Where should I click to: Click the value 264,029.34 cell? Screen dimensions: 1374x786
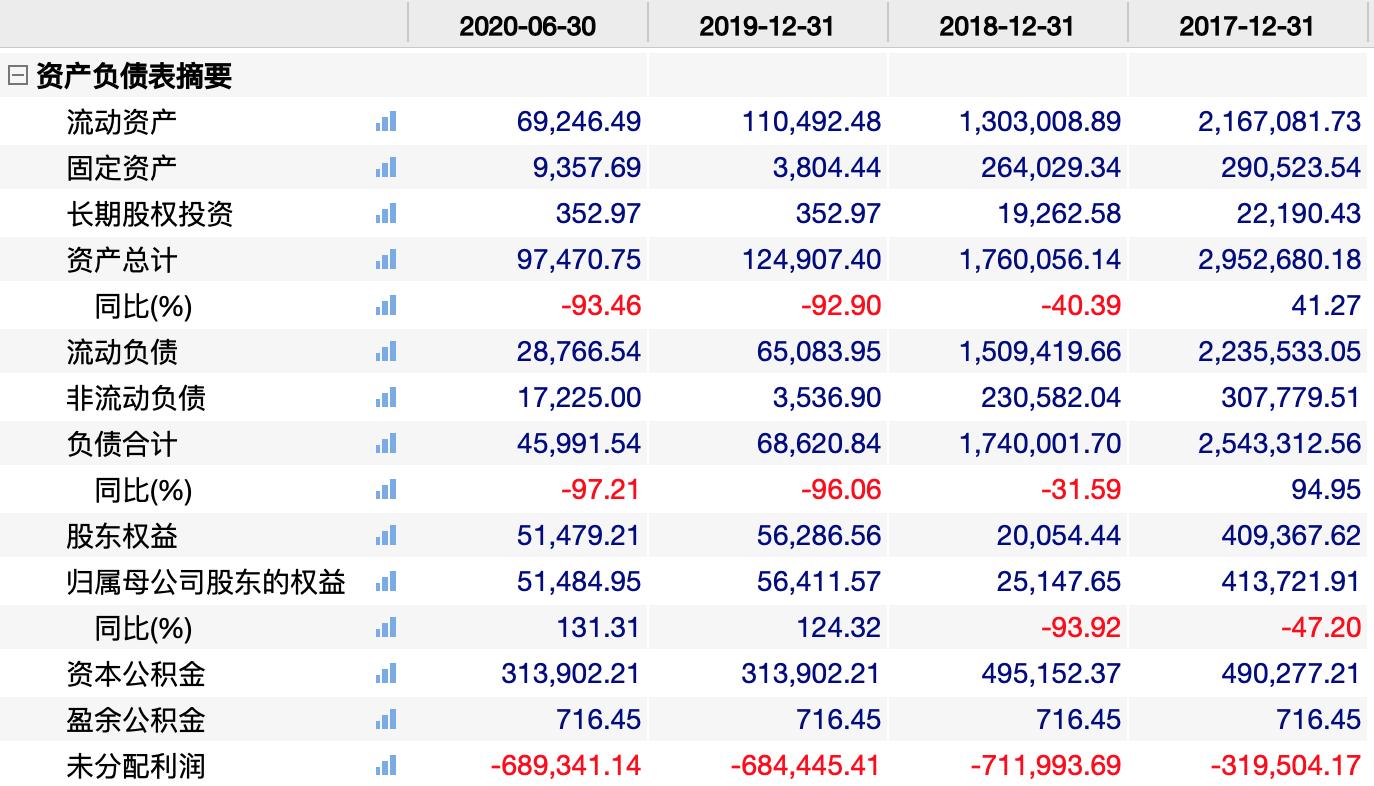pos(1052,168)
